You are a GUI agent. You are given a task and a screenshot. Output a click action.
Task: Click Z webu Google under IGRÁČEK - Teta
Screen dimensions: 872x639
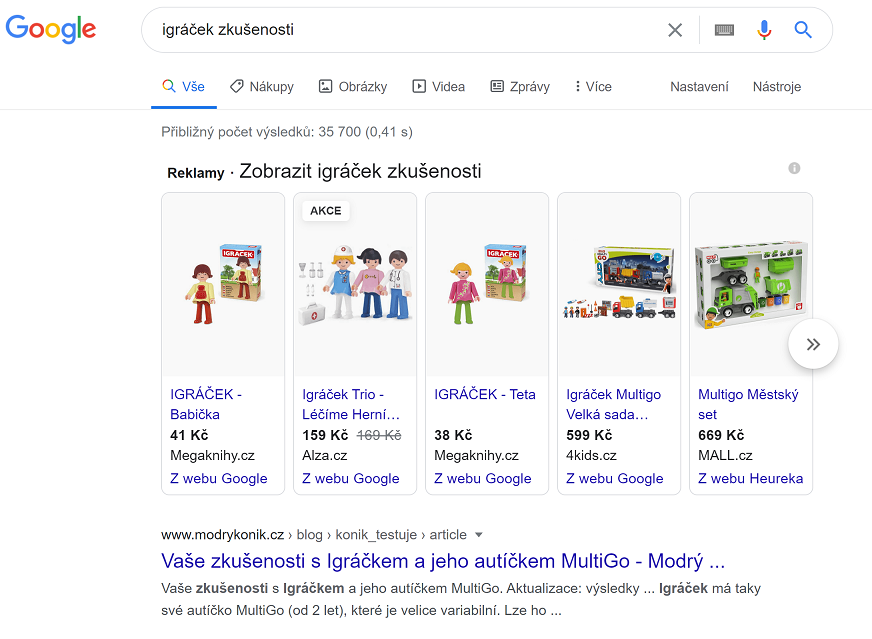click(483, 478)
